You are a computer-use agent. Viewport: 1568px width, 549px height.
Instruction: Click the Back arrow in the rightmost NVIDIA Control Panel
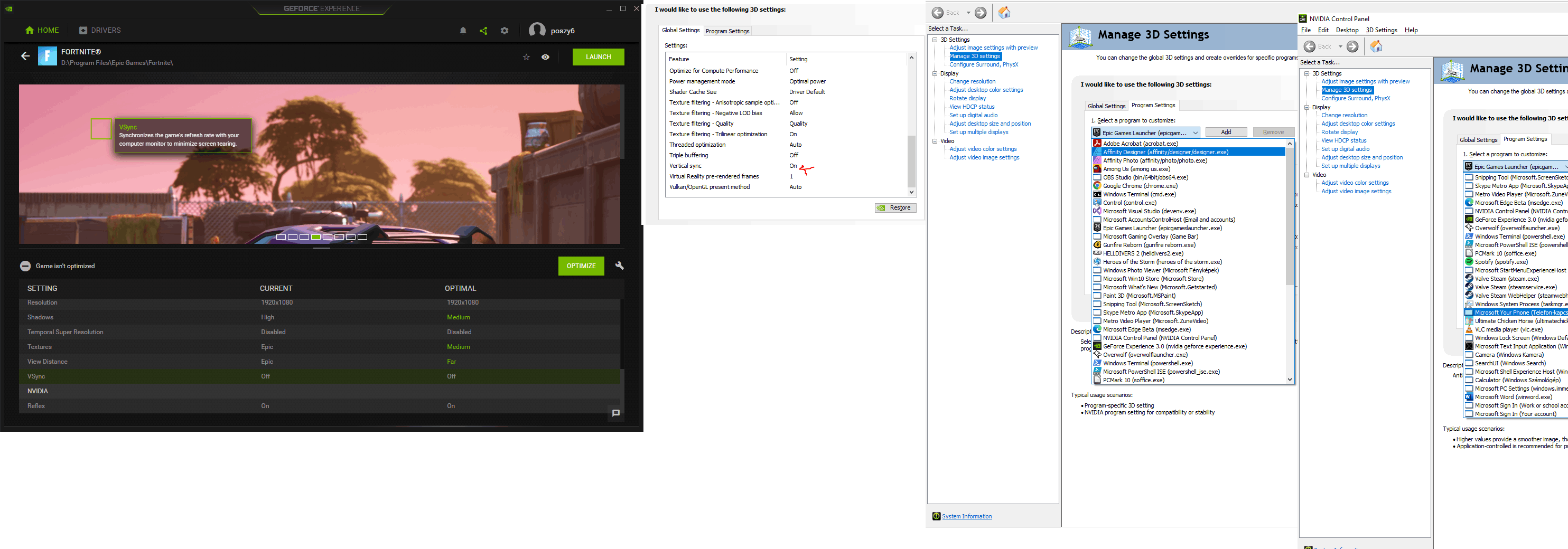[x=1310, y=46]
